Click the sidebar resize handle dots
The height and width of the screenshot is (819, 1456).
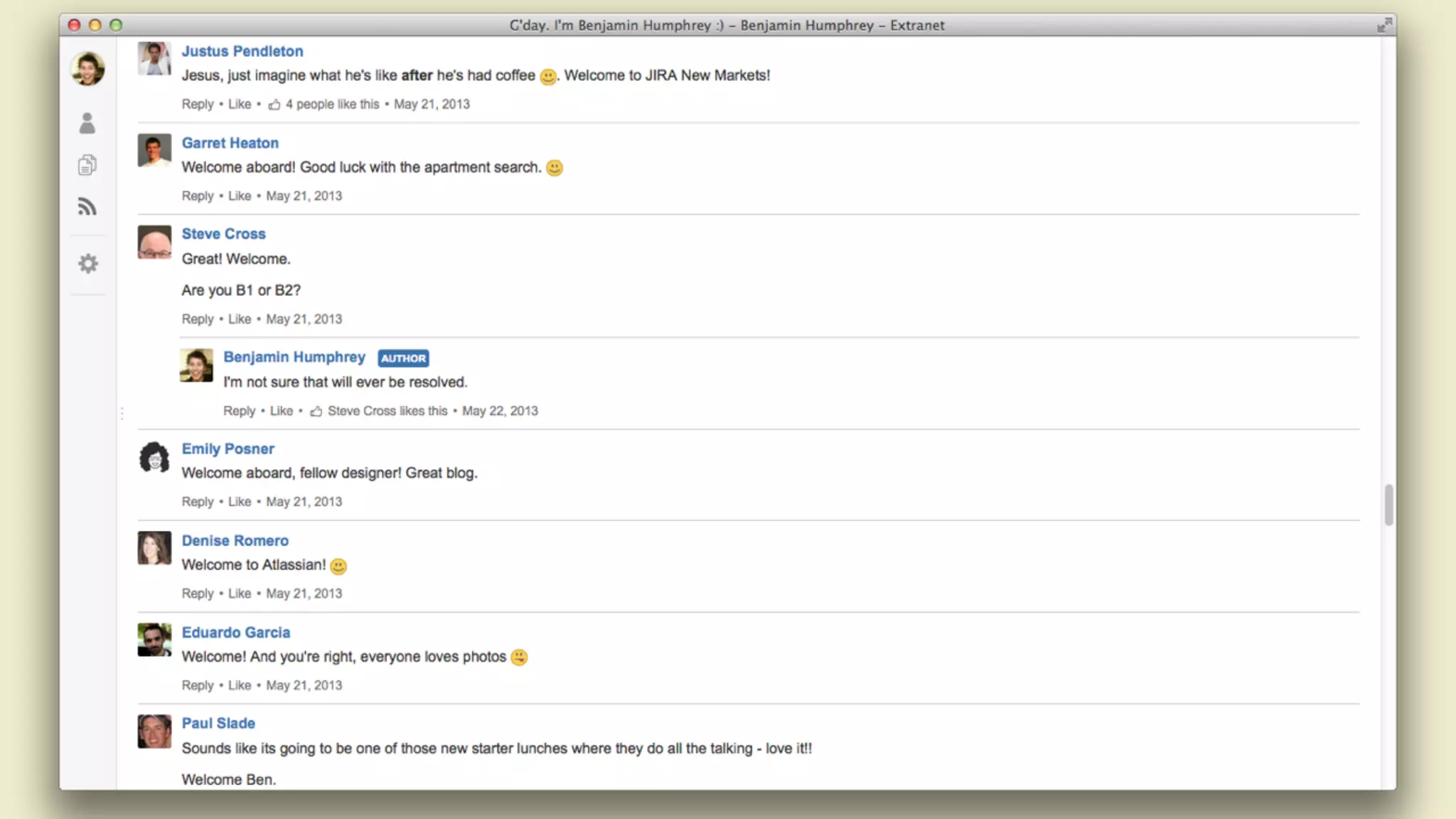[x=122, y=413]
